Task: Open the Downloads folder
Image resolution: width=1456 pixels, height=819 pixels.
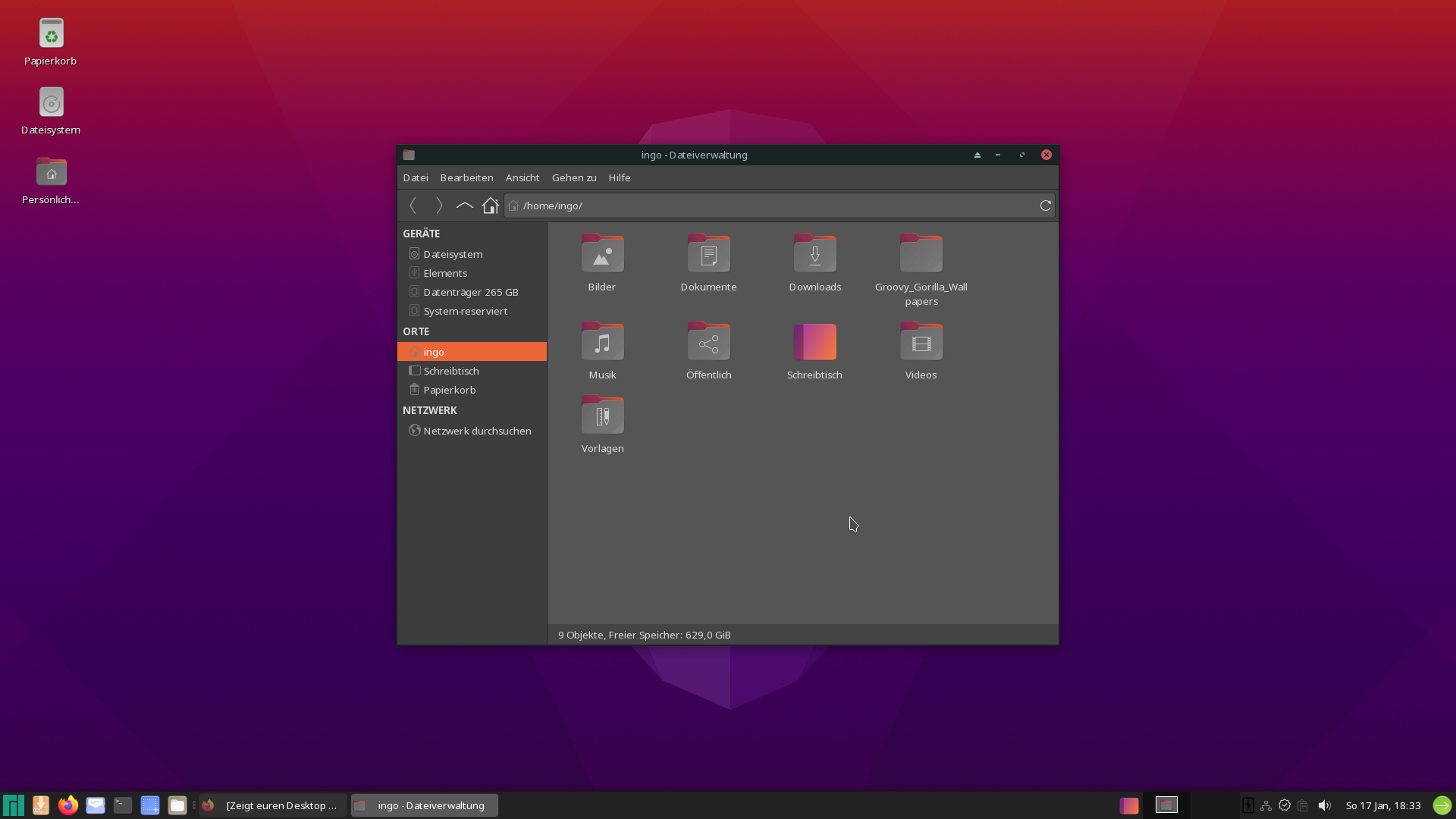Action: 814,262
